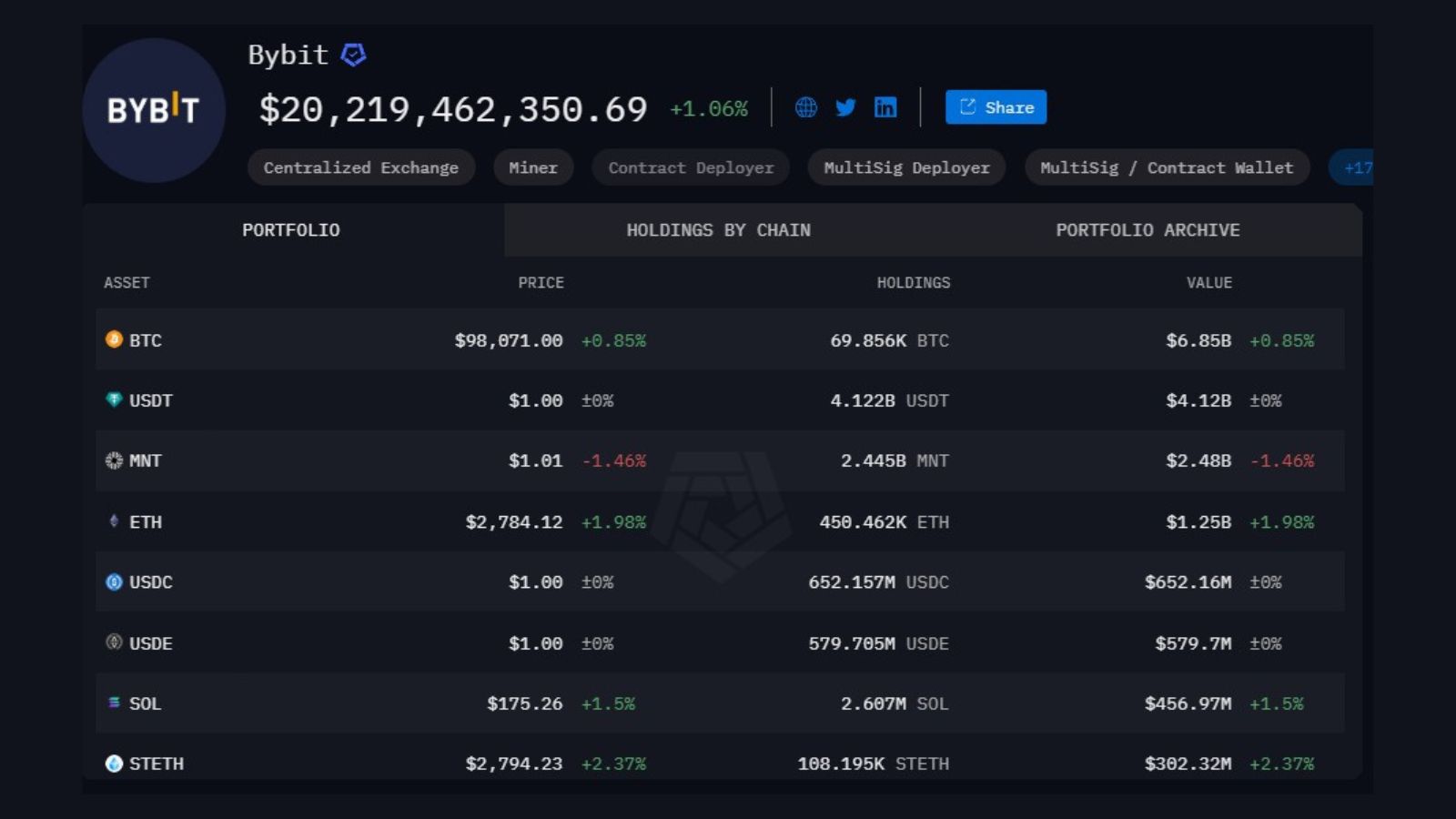Screen dimensions: 1456x819
Task: Click the $579.7M USDE value
Action: (1193, 643)
